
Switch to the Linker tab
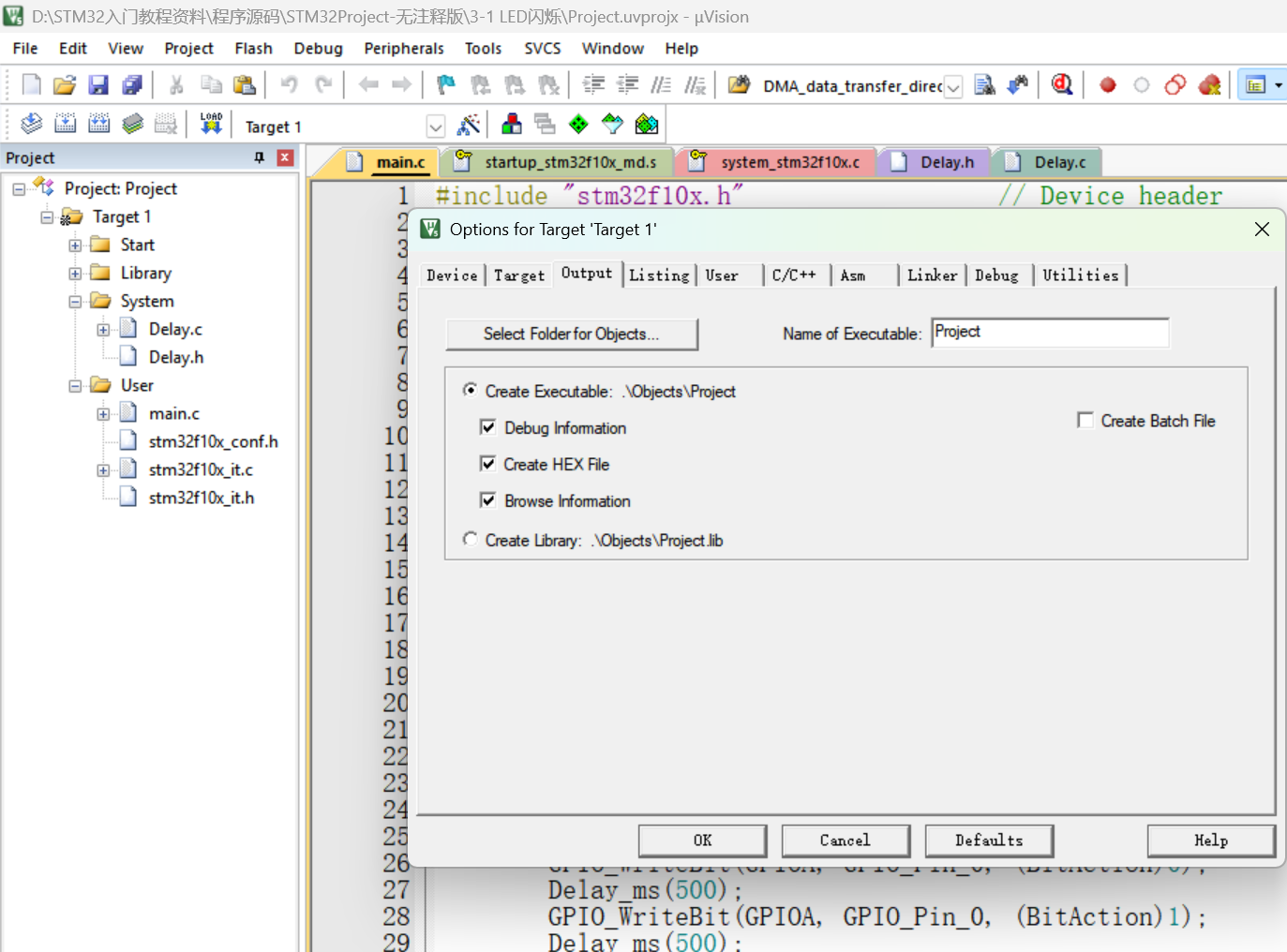[x=932, y=275]
